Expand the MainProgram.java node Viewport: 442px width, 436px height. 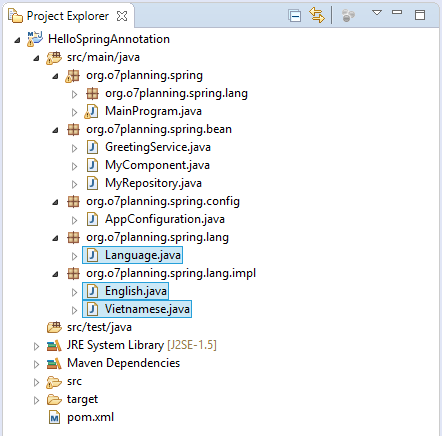click(74, 112)
